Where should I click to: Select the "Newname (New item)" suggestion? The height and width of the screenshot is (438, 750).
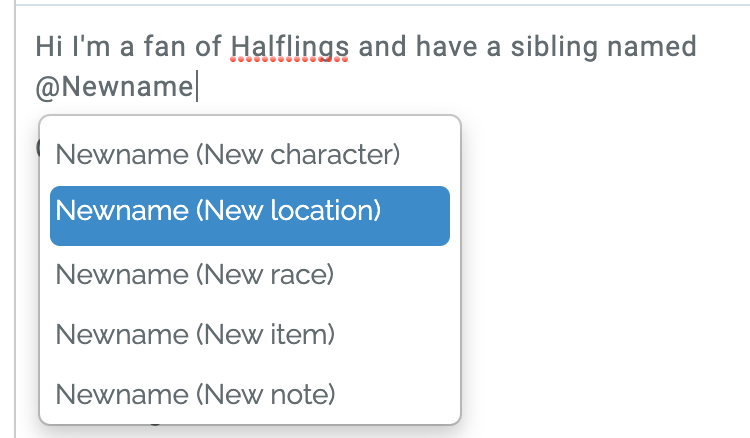[x=195, y=334]
